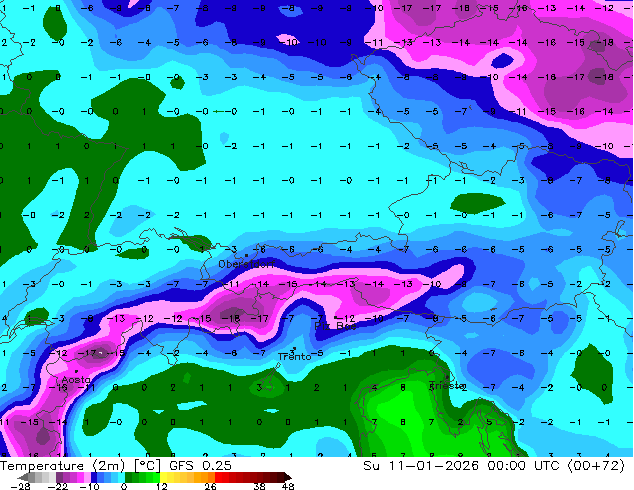Image resolution: width=634 pixels, height=490 pixels.
Task: Click the dark blue legend swatch at -10
Action: point(94,477)
